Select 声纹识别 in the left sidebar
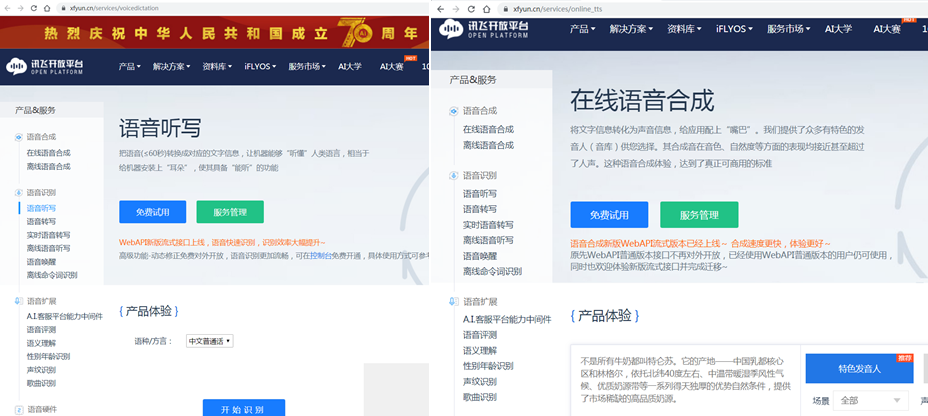Viewport: 928px width, 416px height. click(41, 370)
